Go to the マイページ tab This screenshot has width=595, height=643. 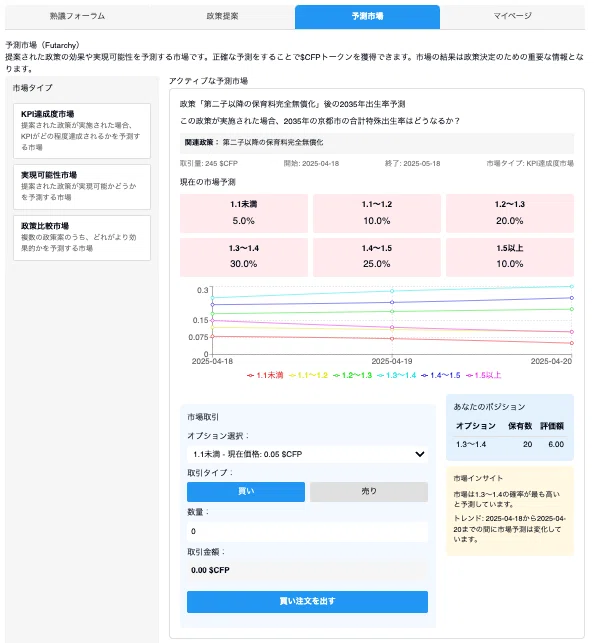coord(512,16)
